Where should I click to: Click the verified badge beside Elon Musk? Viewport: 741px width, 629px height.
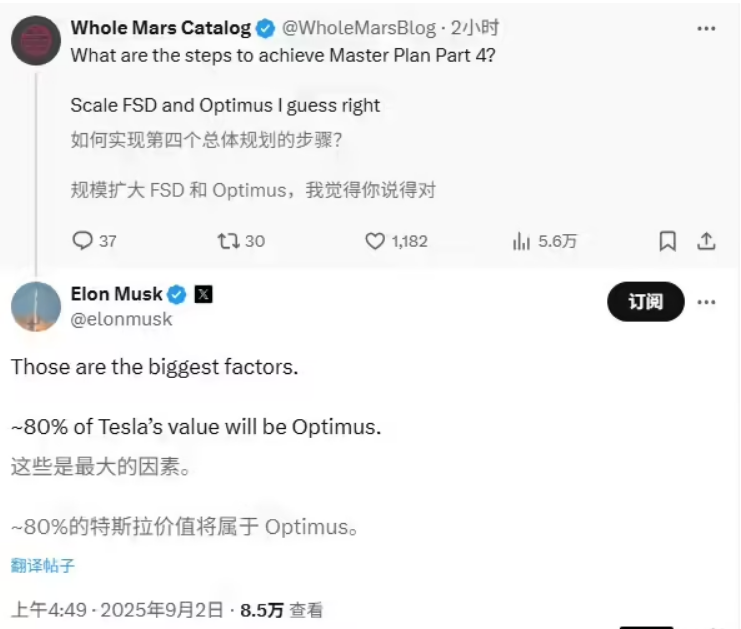pyautogui.click(x=176, y=294)
